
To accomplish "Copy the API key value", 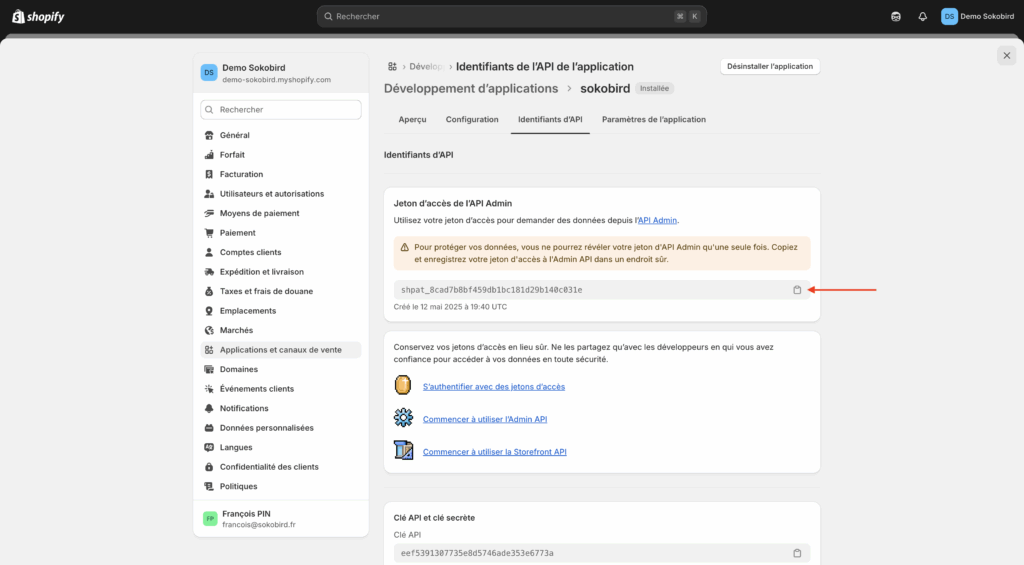I will coord(797,553).
